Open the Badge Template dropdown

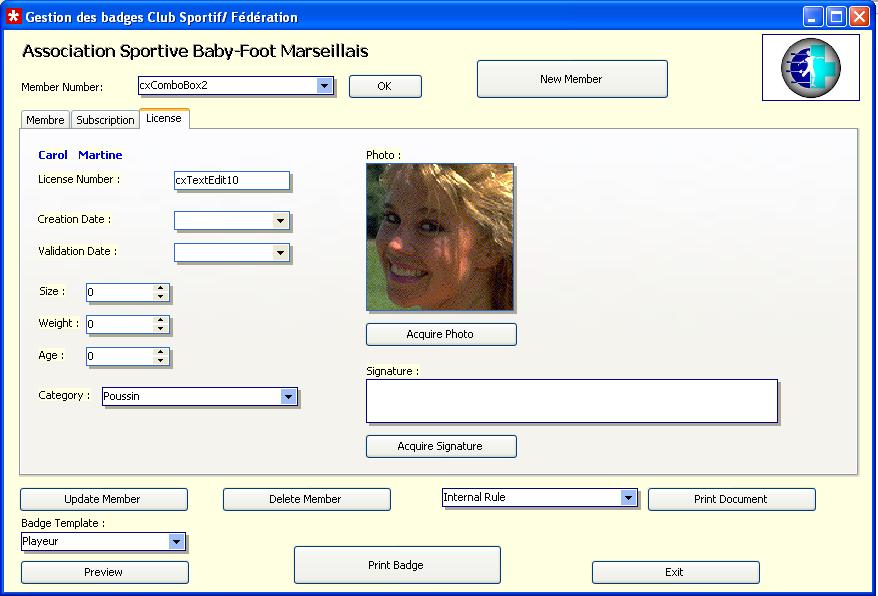176,542
